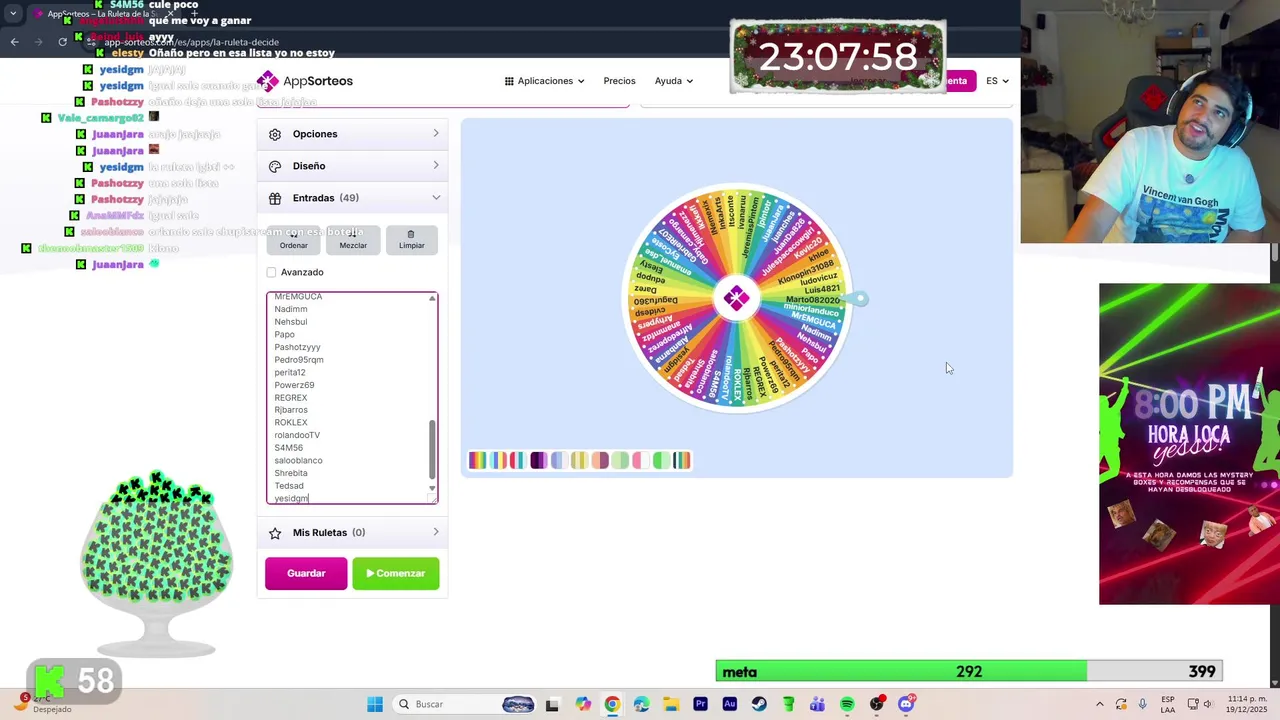
Task: Click entry 'salooblanco' in the list
Action: pyautogui.click(x=298, y=460)
